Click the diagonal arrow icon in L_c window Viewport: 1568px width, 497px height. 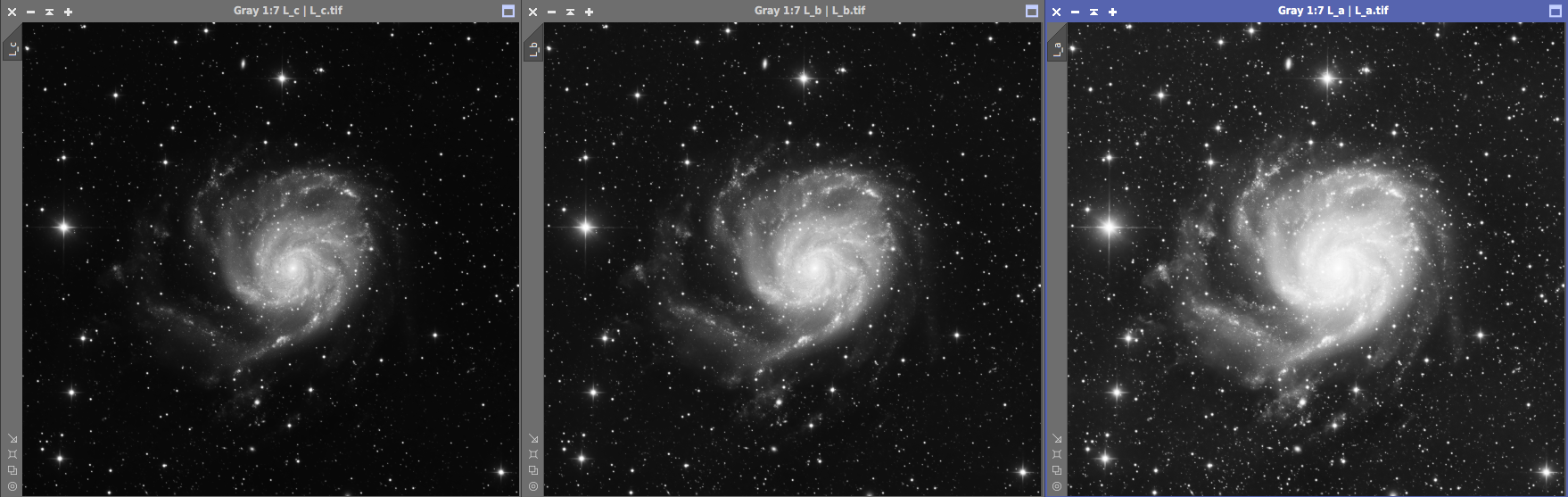12,438
